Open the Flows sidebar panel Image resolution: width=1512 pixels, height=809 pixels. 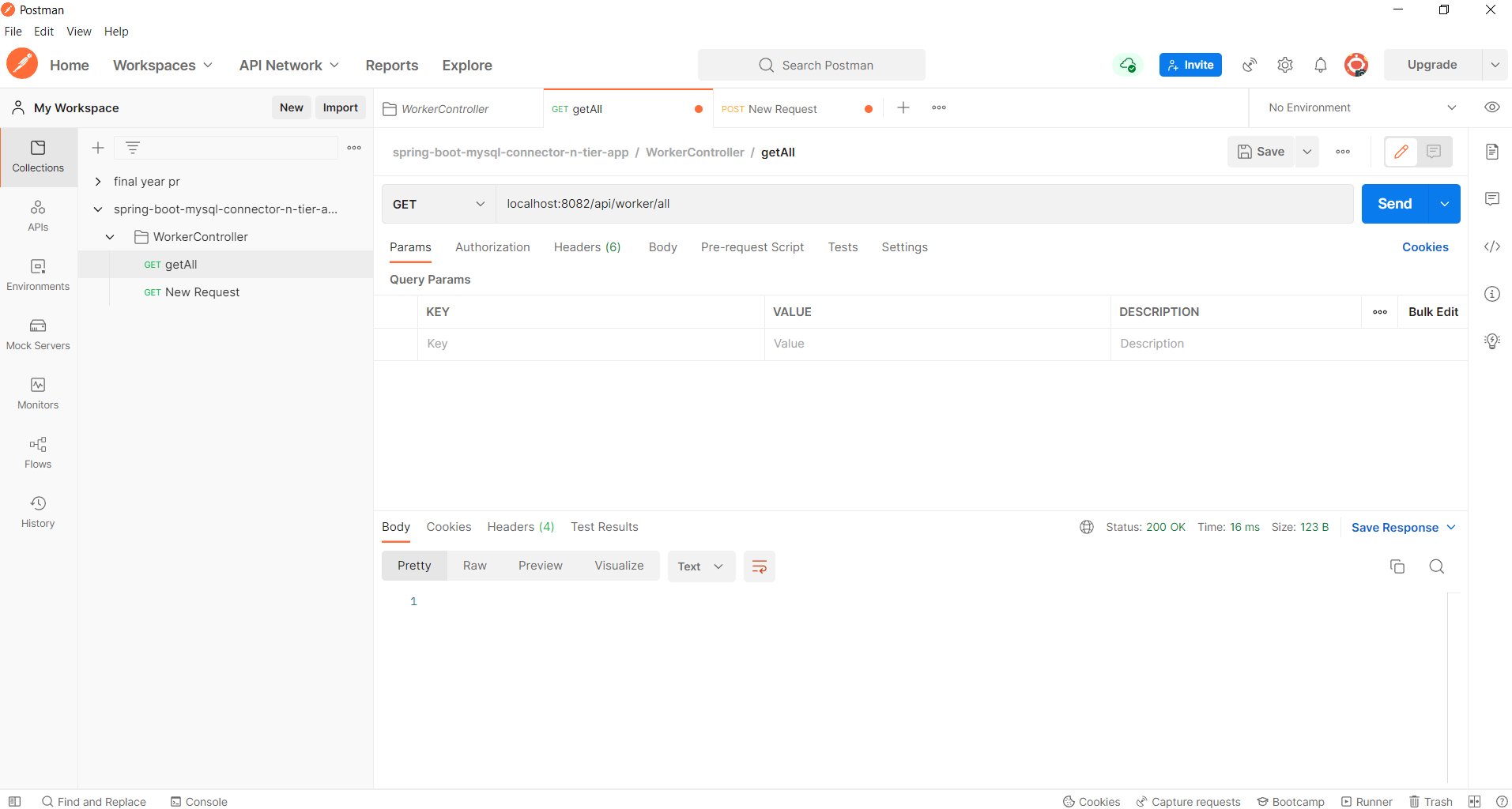coord(38,453)
